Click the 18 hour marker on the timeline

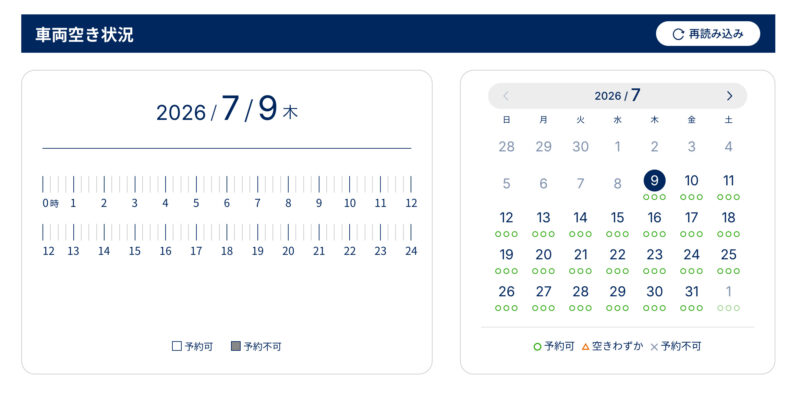click(227, 240)
